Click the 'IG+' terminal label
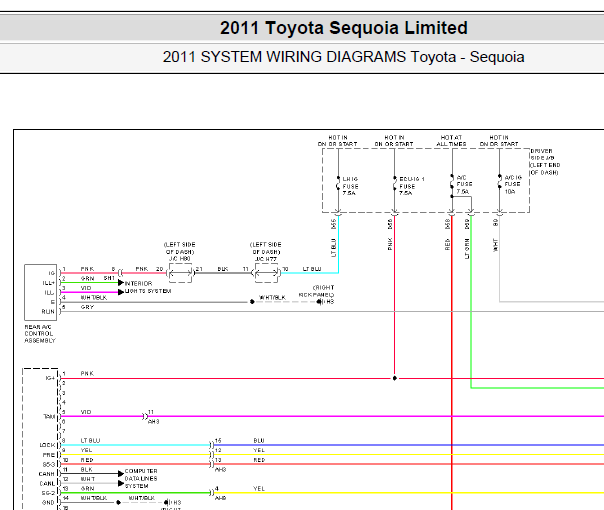 (50, 378)
